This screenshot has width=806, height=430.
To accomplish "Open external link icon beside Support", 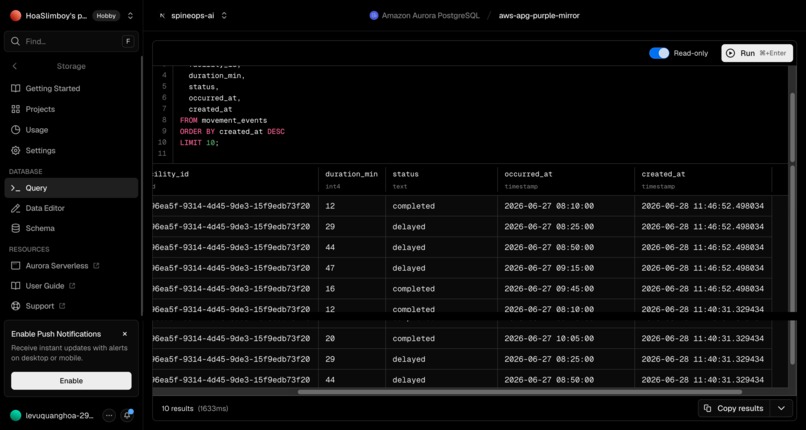I will [62, 306].
